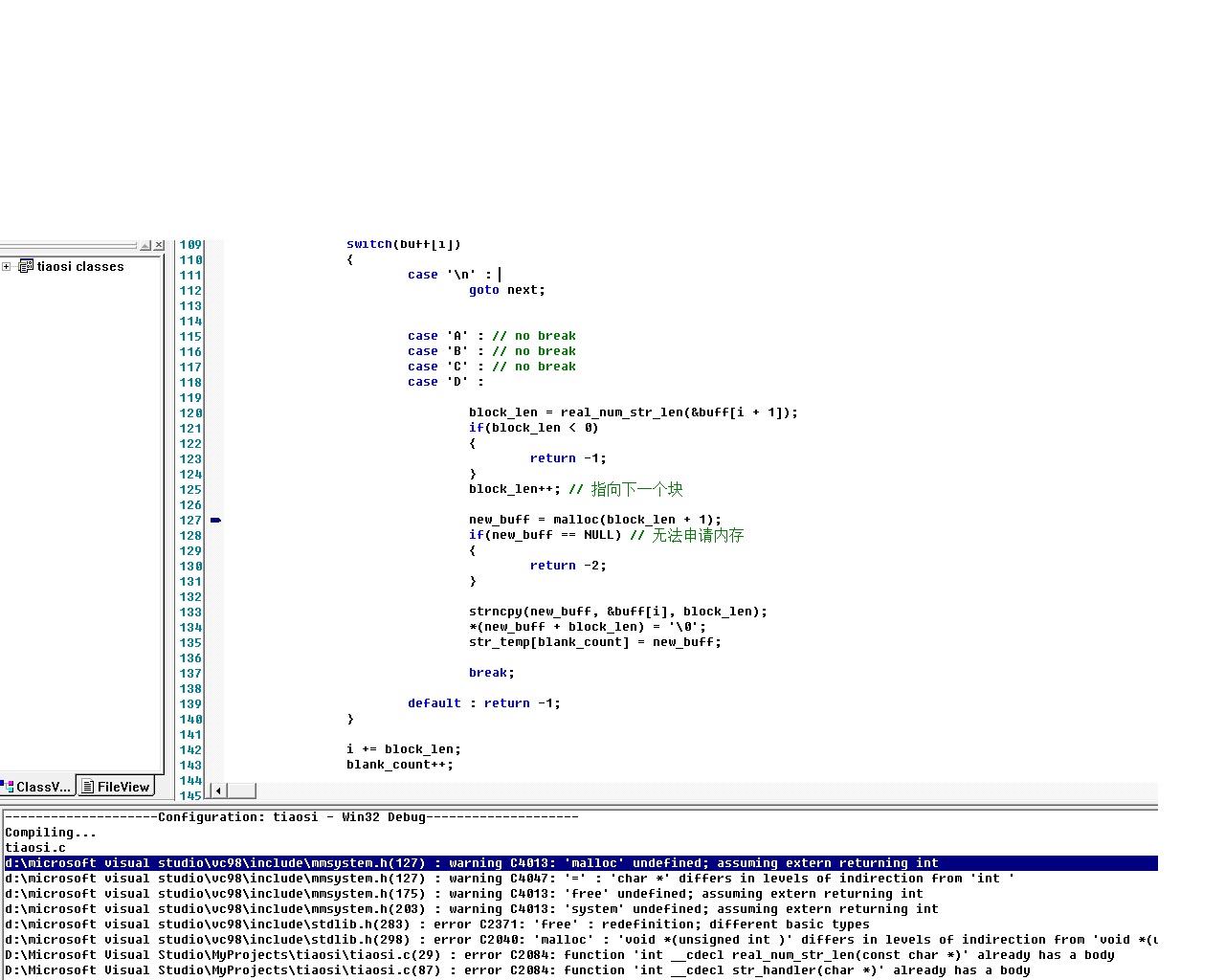Click the 'blank_count++;' code line

(399, 765)
